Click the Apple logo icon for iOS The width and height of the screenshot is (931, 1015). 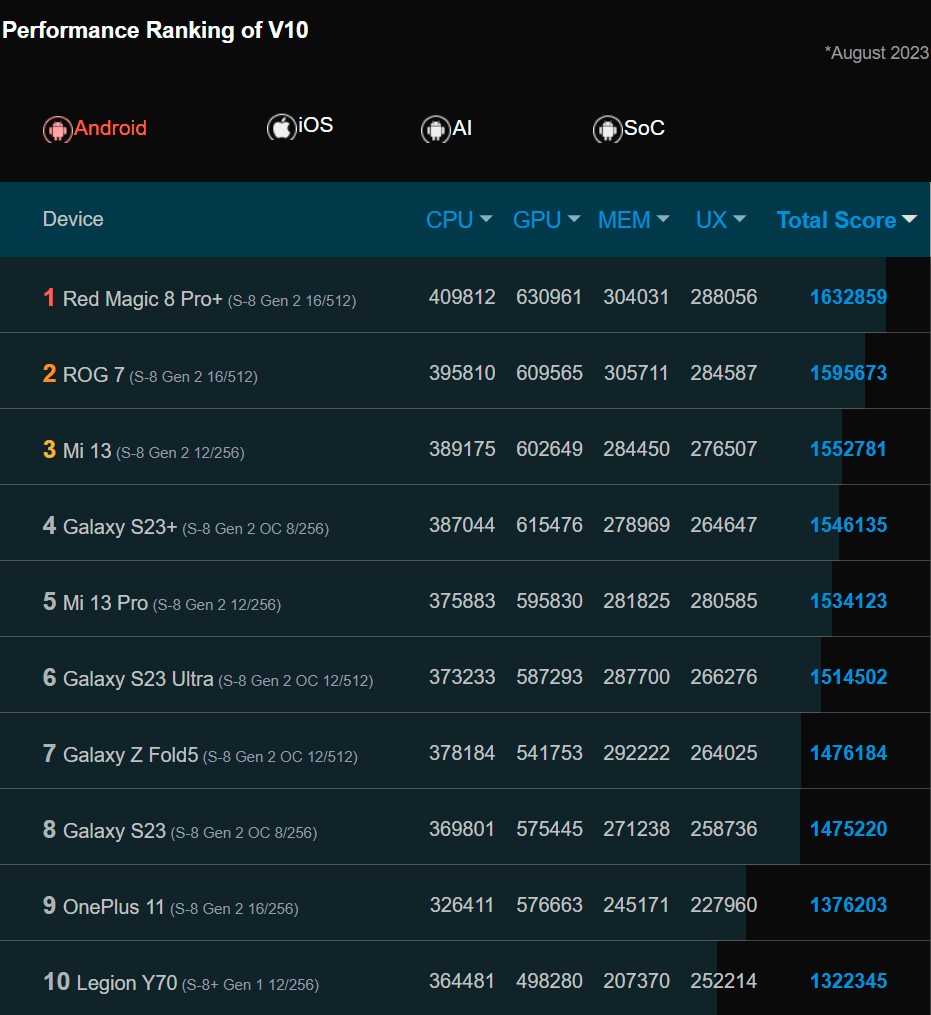click(x=281, y=127)
